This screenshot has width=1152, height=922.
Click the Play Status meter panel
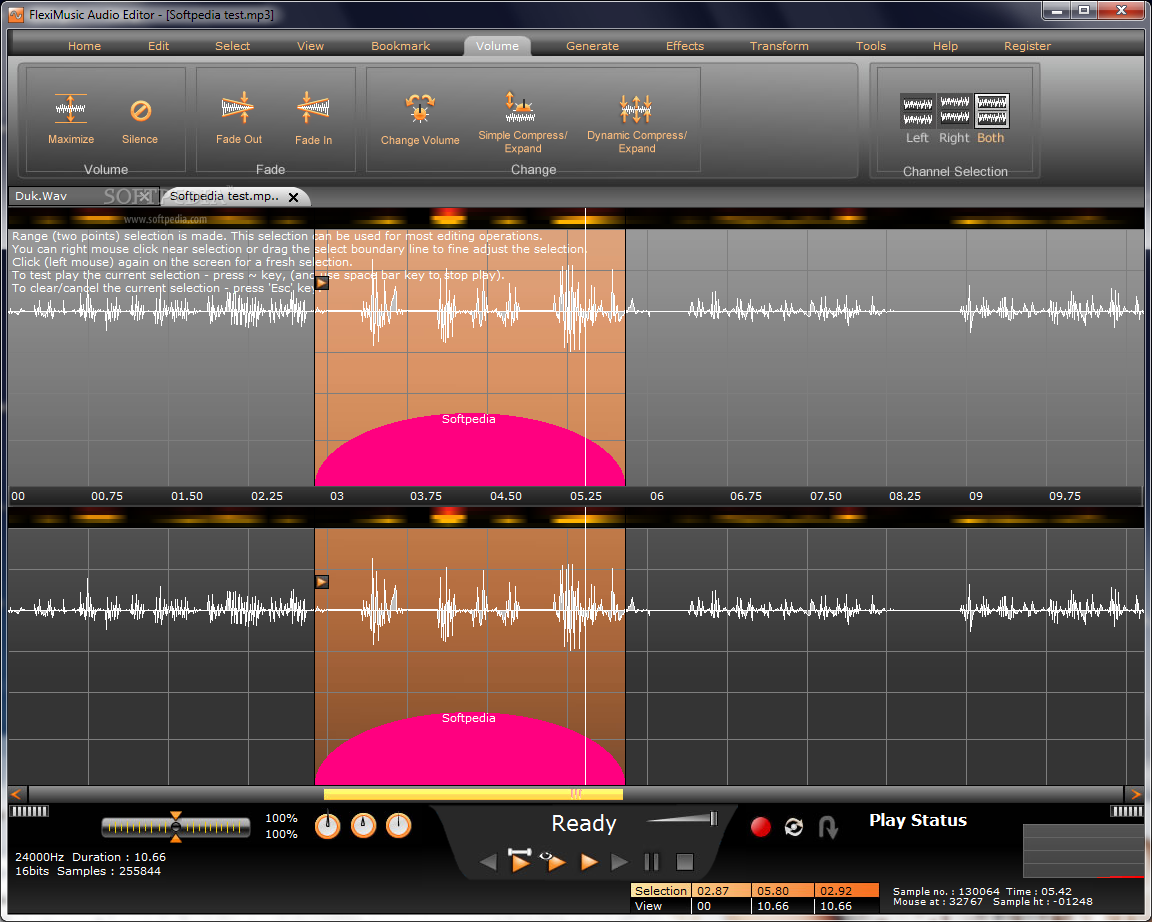(x=1084, y=851)
